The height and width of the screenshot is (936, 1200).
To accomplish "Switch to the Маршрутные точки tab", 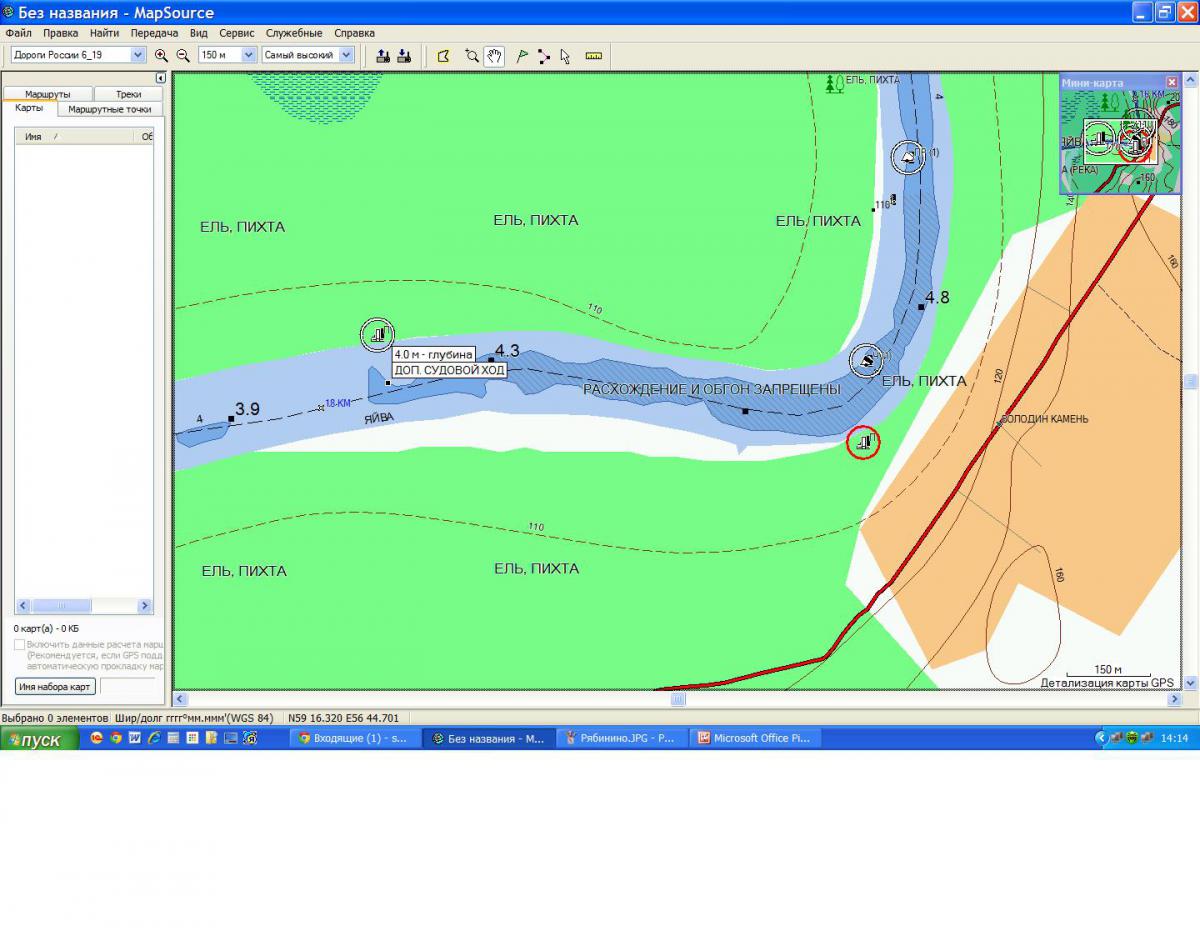I will [109, 109].
